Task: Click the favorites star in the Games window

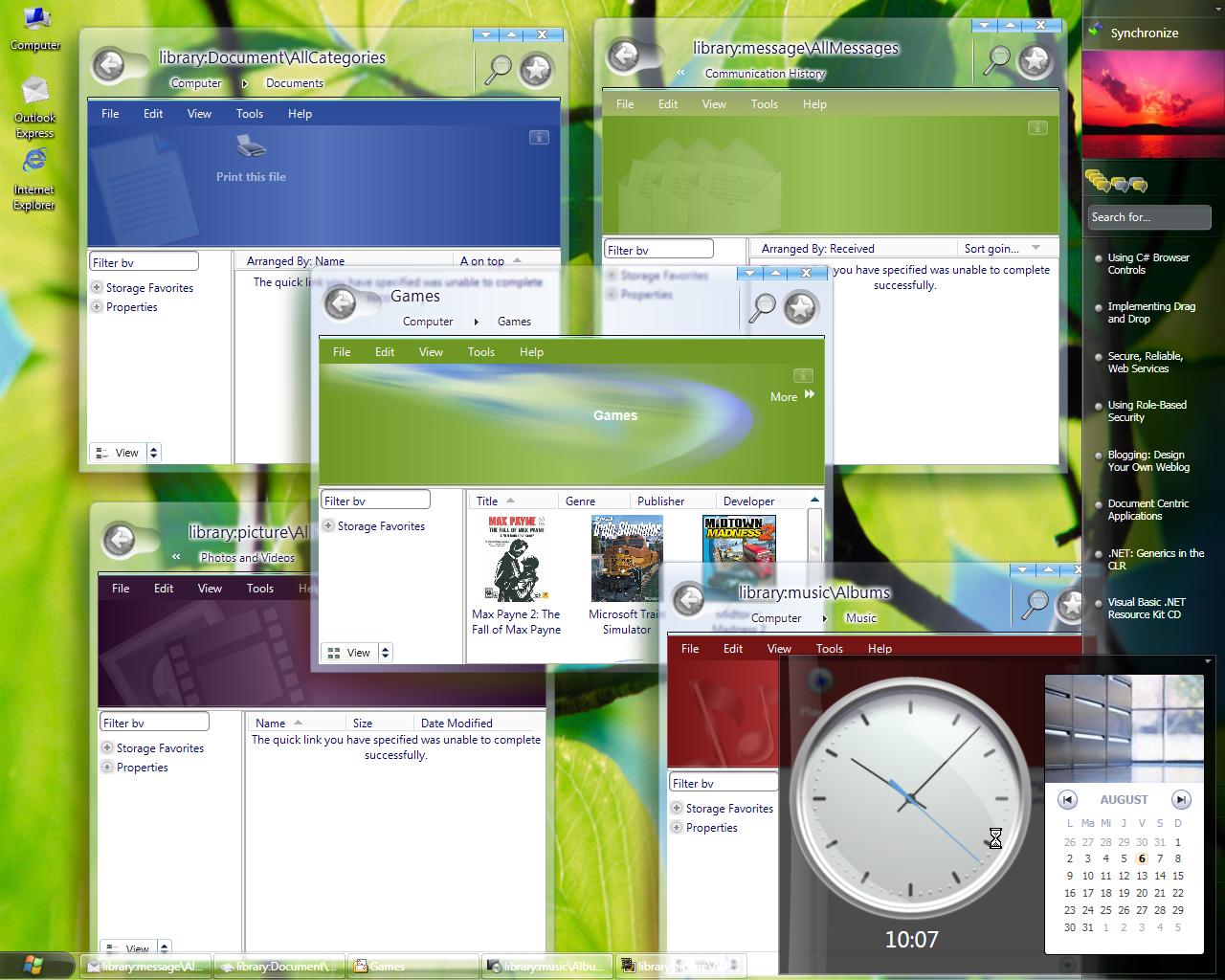Action: (800, 307)
